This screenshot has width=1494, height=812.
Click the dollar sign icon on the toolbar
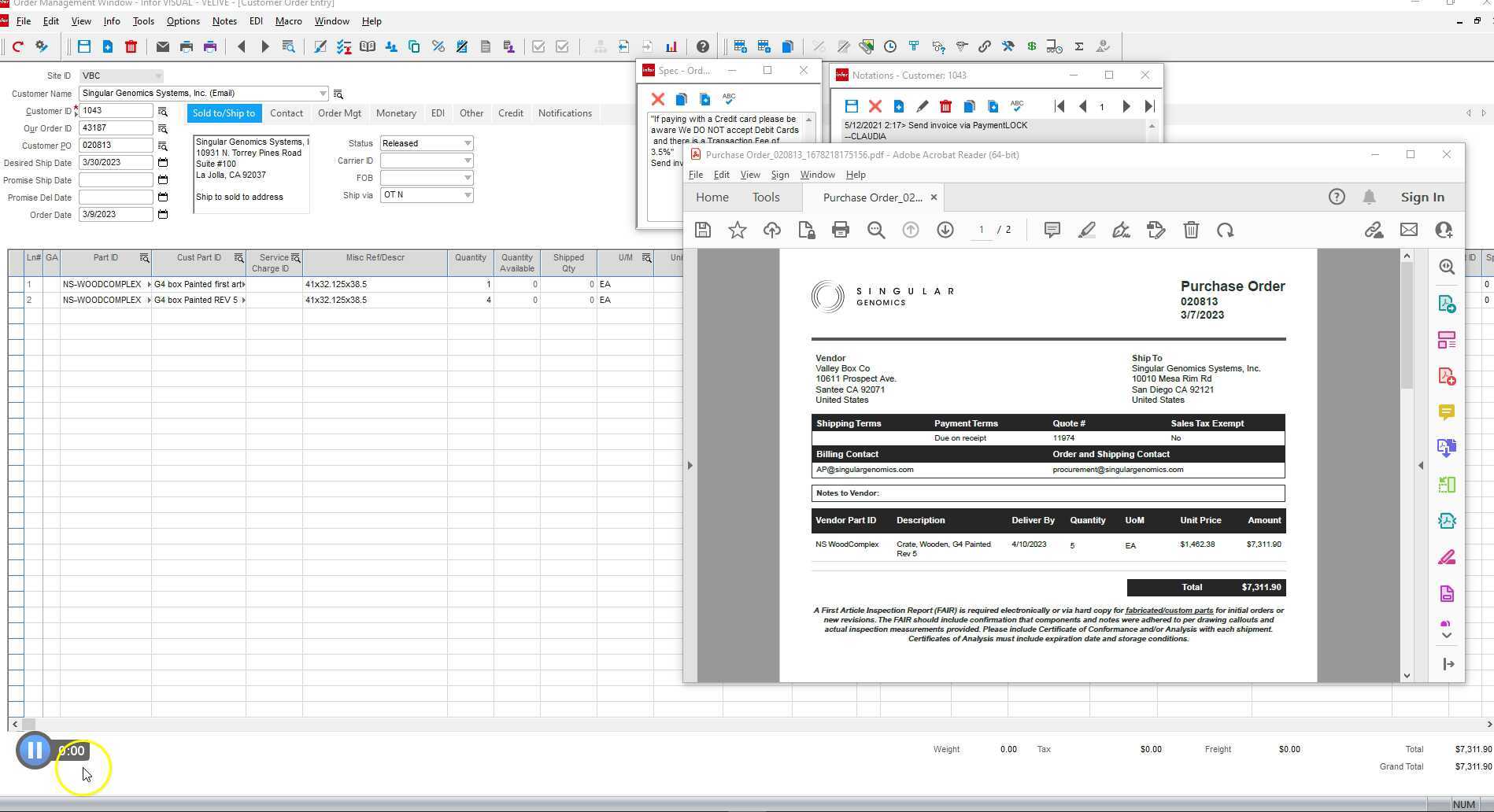[x=1031, y=46]
